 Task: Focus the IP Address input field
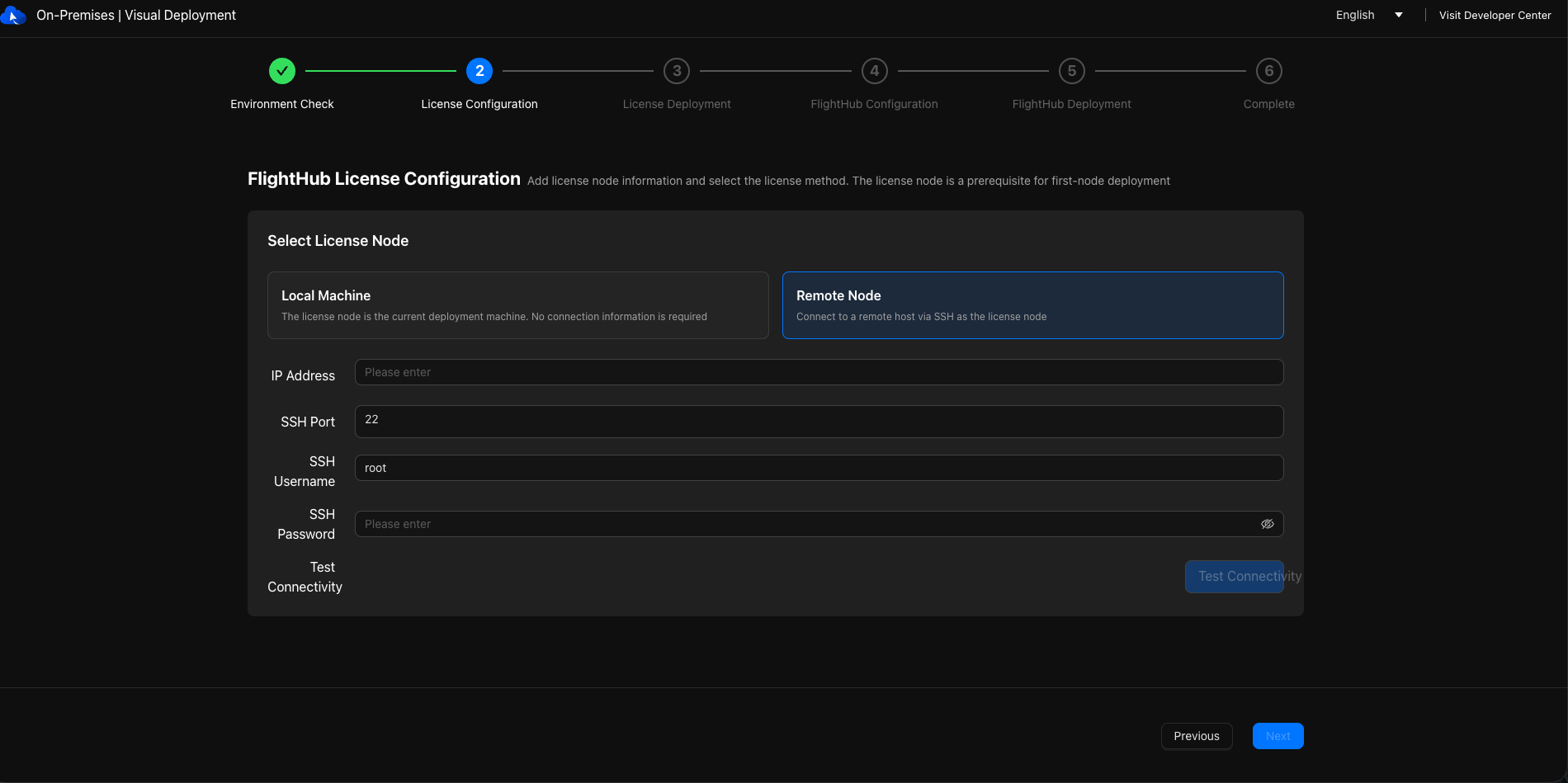pyautogui.click(x=819, y=372)
